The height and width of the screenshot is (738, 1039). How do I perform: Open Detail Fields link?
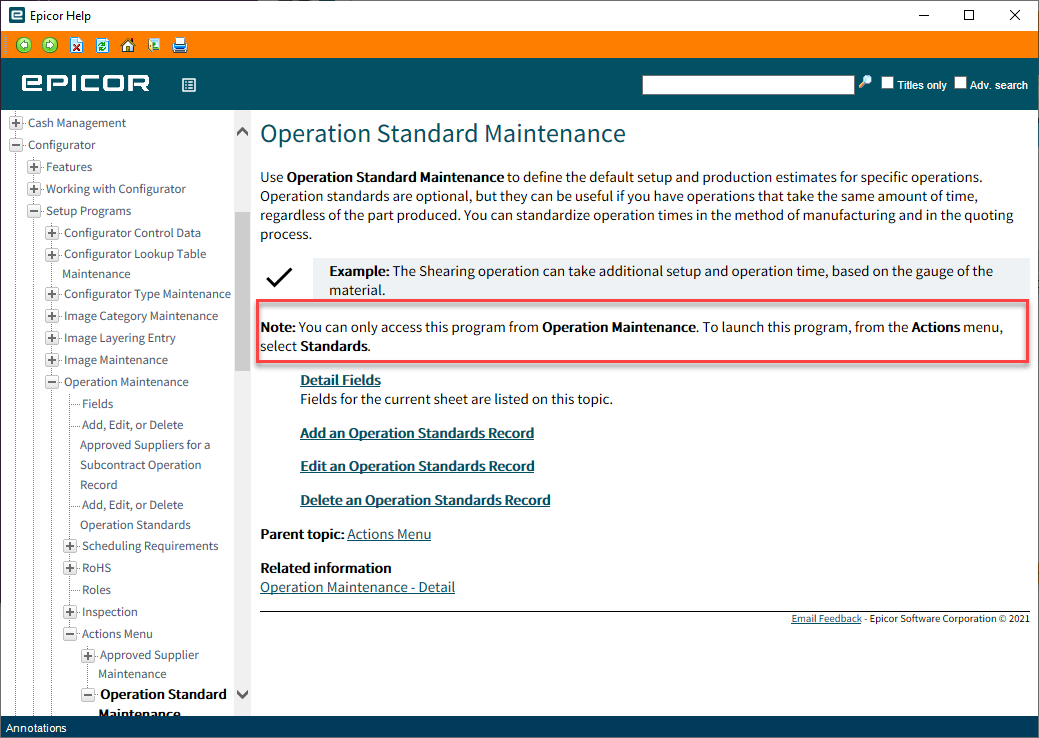point(341,380)
